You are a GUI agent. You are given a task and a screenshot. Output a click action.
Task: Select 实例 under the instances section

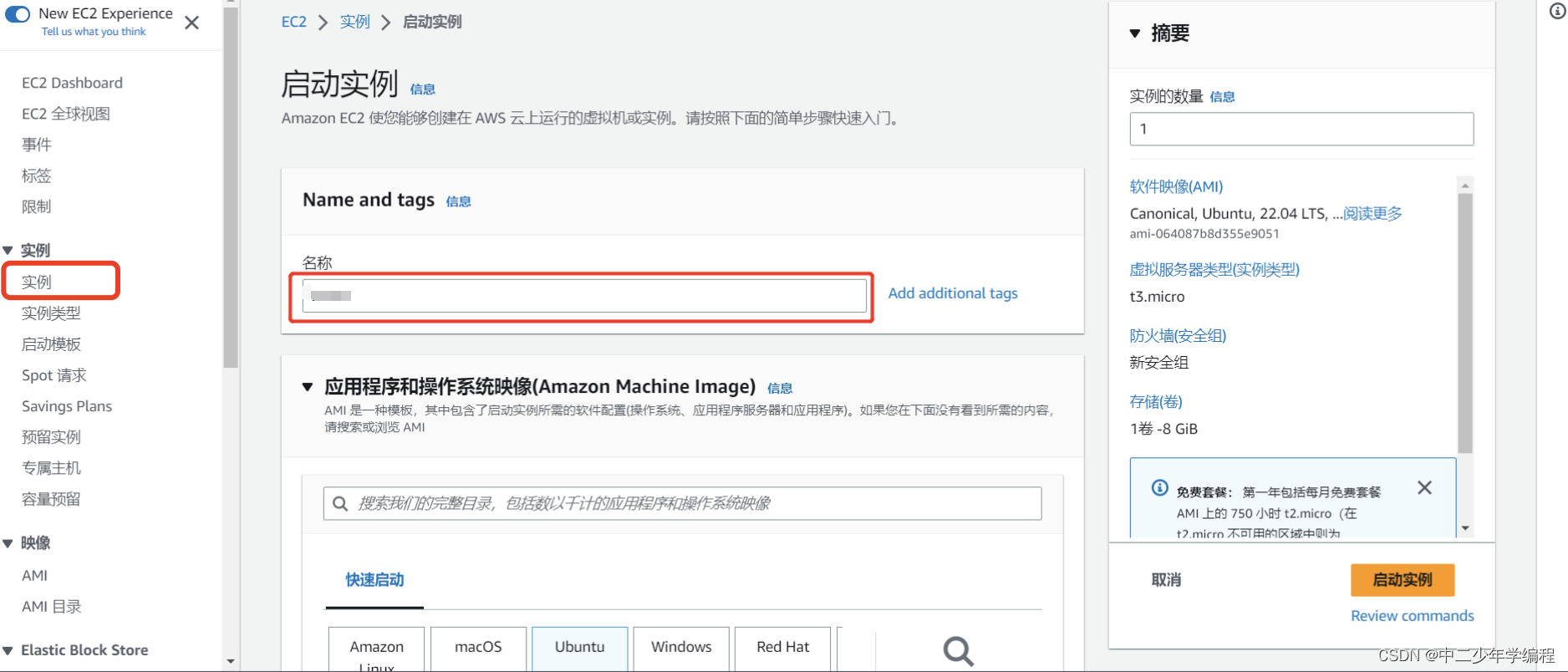click(37, 282)
